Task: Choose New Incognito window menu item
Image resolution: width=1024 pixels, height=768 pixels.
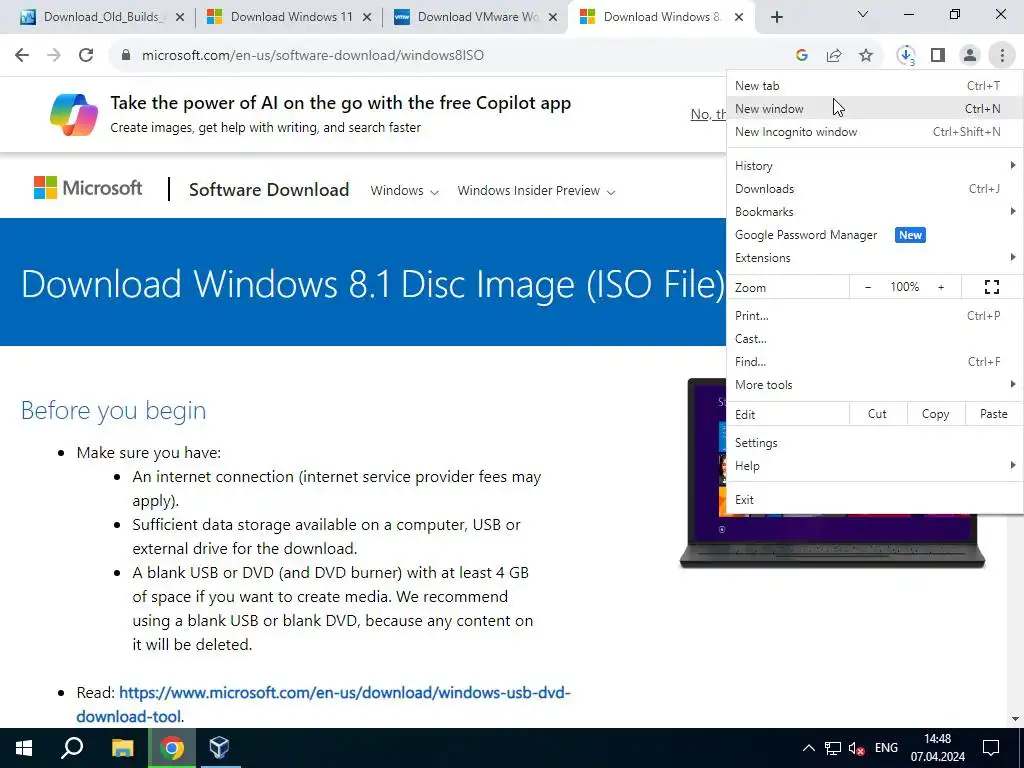Action: [874, 132]
